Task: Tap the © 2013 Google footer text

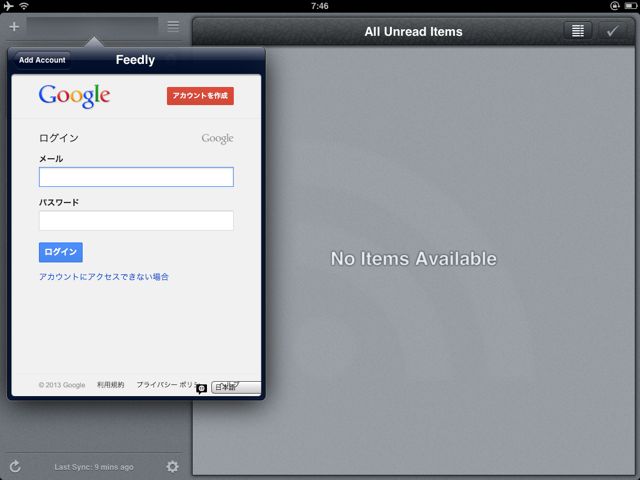Action: [x=62, y=385]
